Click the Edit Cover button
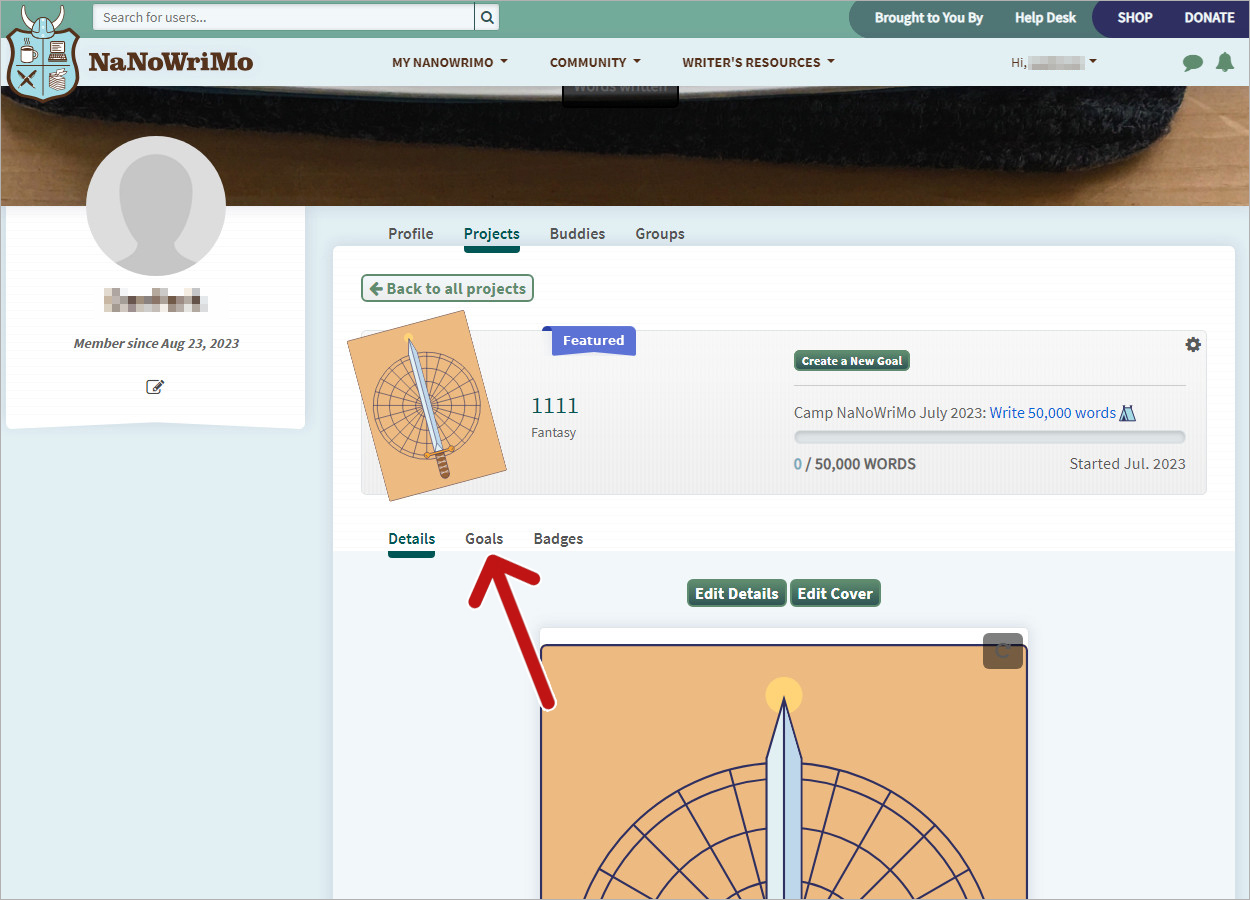This screenshot has height=900, width=1250. [835, 593]
